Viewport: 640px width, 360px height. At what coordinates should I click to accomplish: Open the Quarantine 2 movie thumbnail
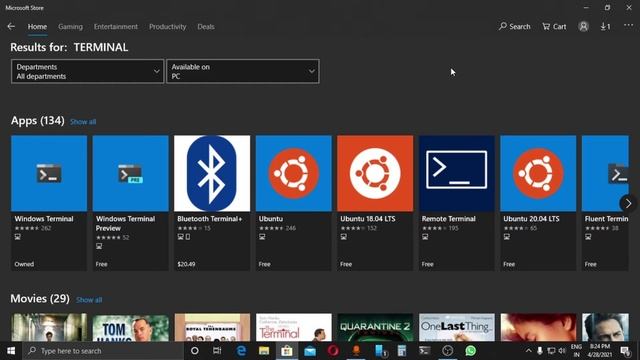(x=375, y=327)
